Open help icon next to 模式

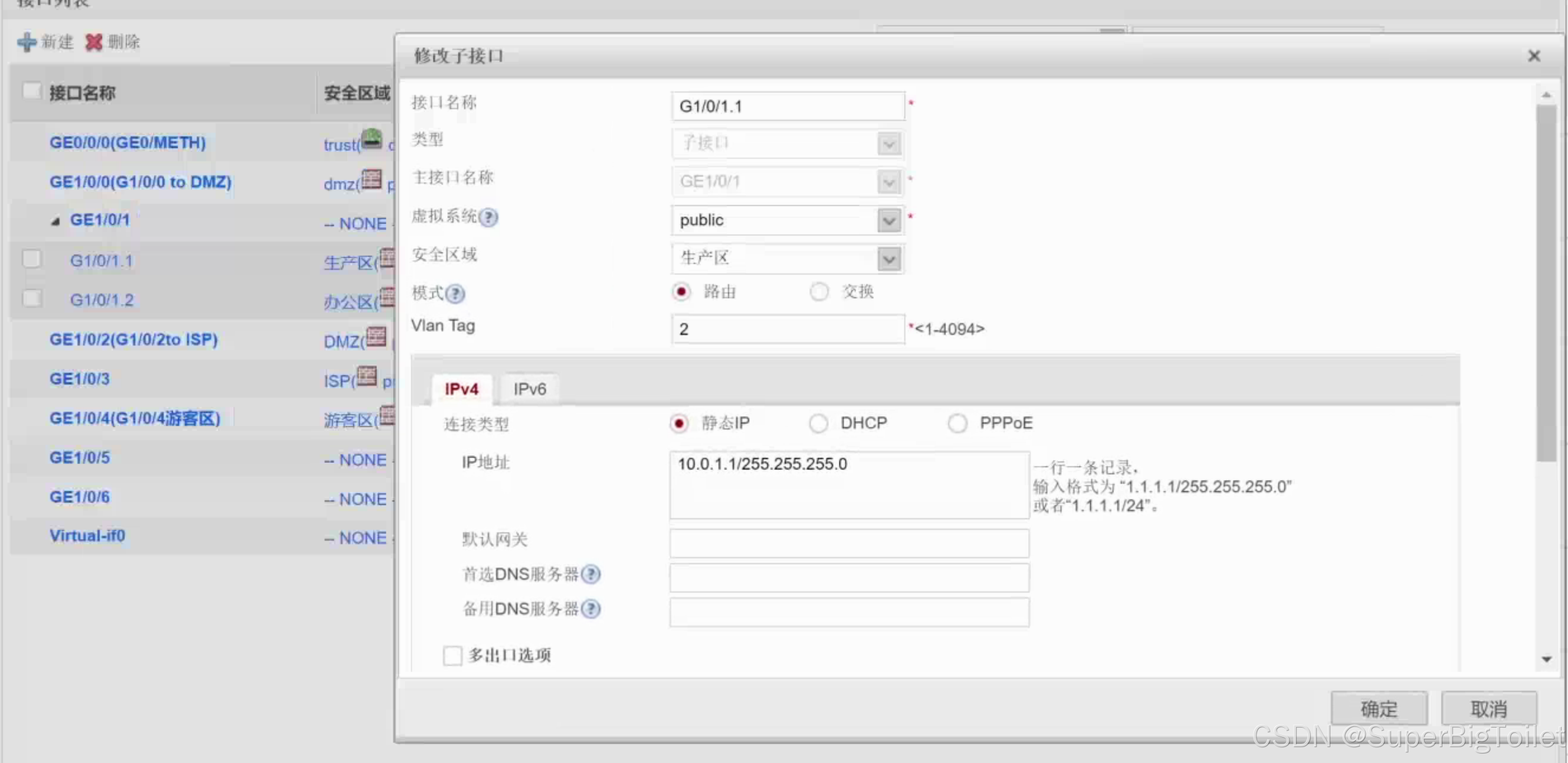[455, 294]
